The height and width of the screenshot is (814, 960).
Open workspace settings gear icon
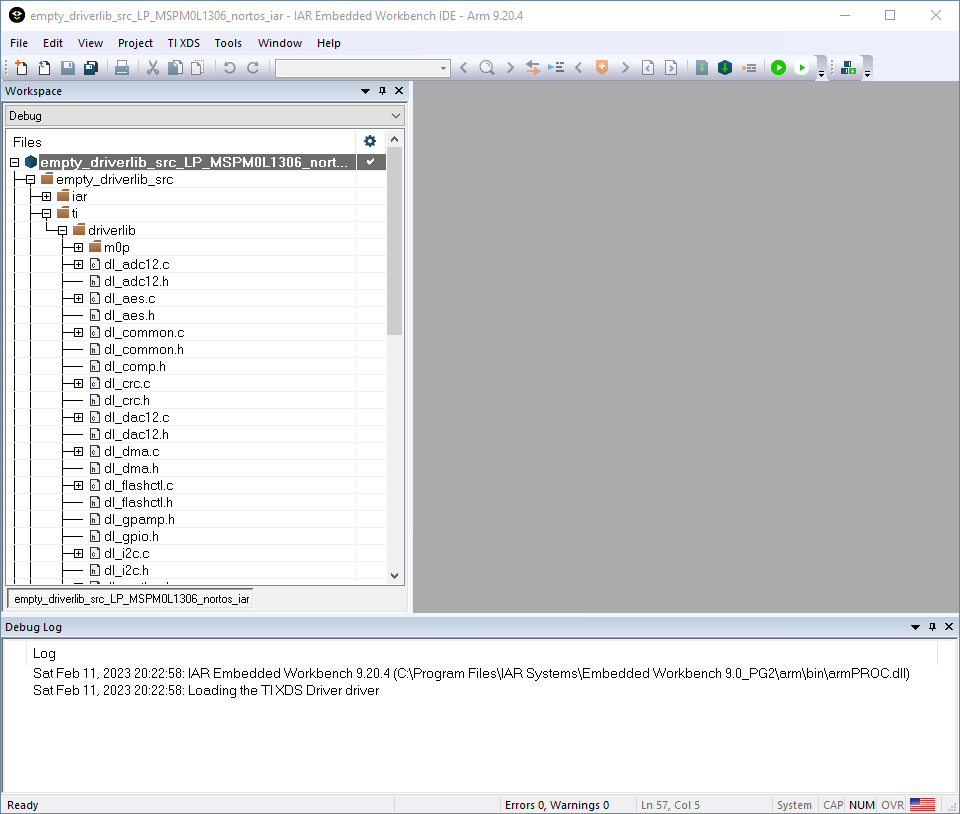point(370,141)
